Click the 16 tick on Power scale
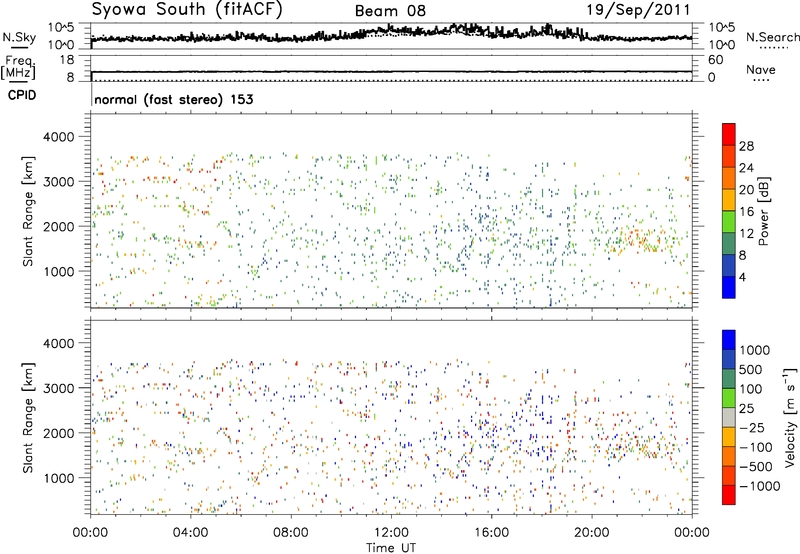Viewport: 800px width, 554px height. 746,211
